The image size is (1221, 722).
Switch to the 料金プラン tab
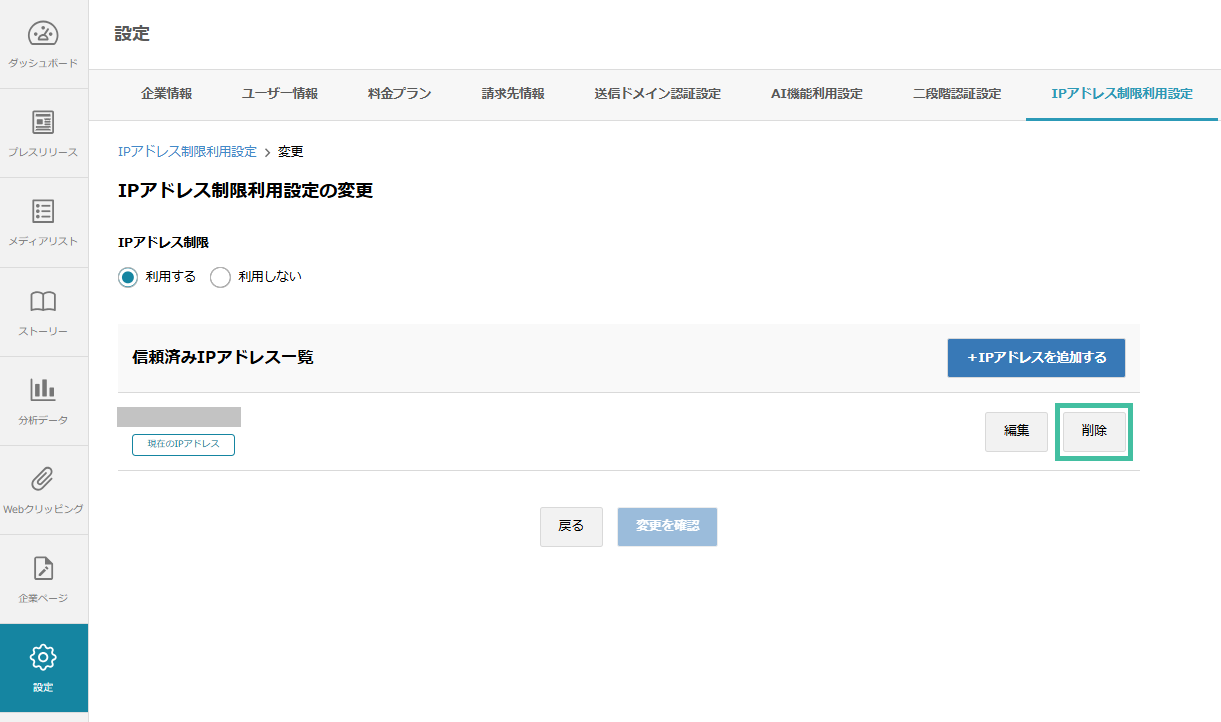coord(398,95)
